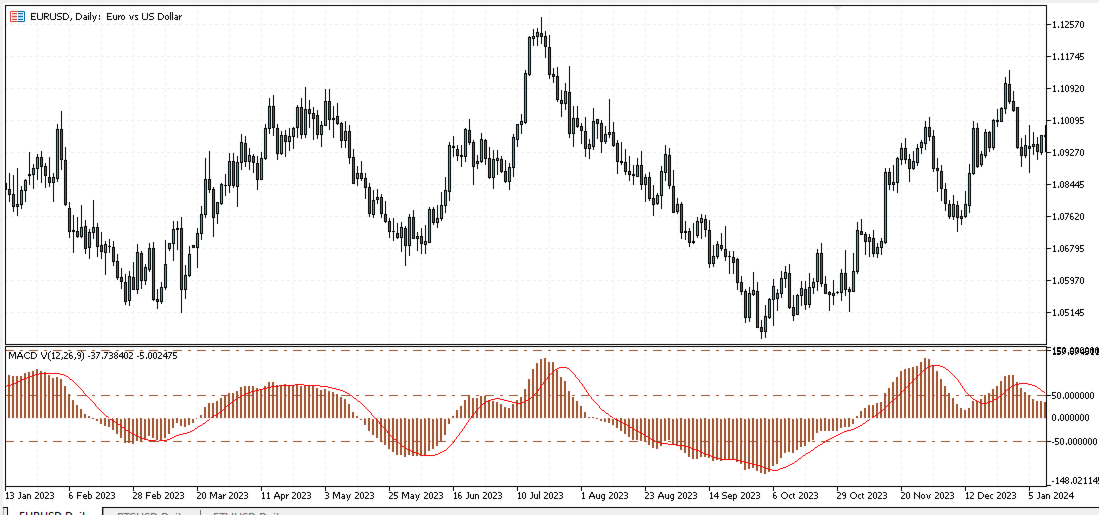Click the 10 Jul 2023 date label

click(x=540, y=495)
